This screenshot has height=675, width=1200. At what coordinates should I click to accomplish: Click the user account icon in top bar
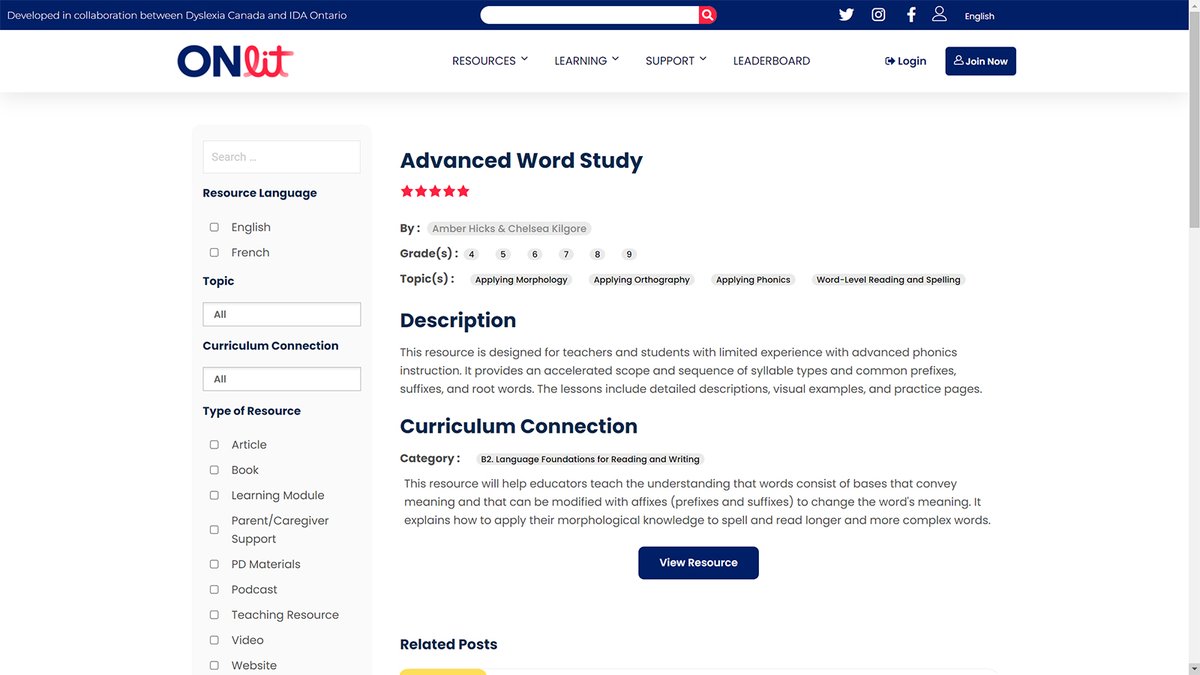939,14
